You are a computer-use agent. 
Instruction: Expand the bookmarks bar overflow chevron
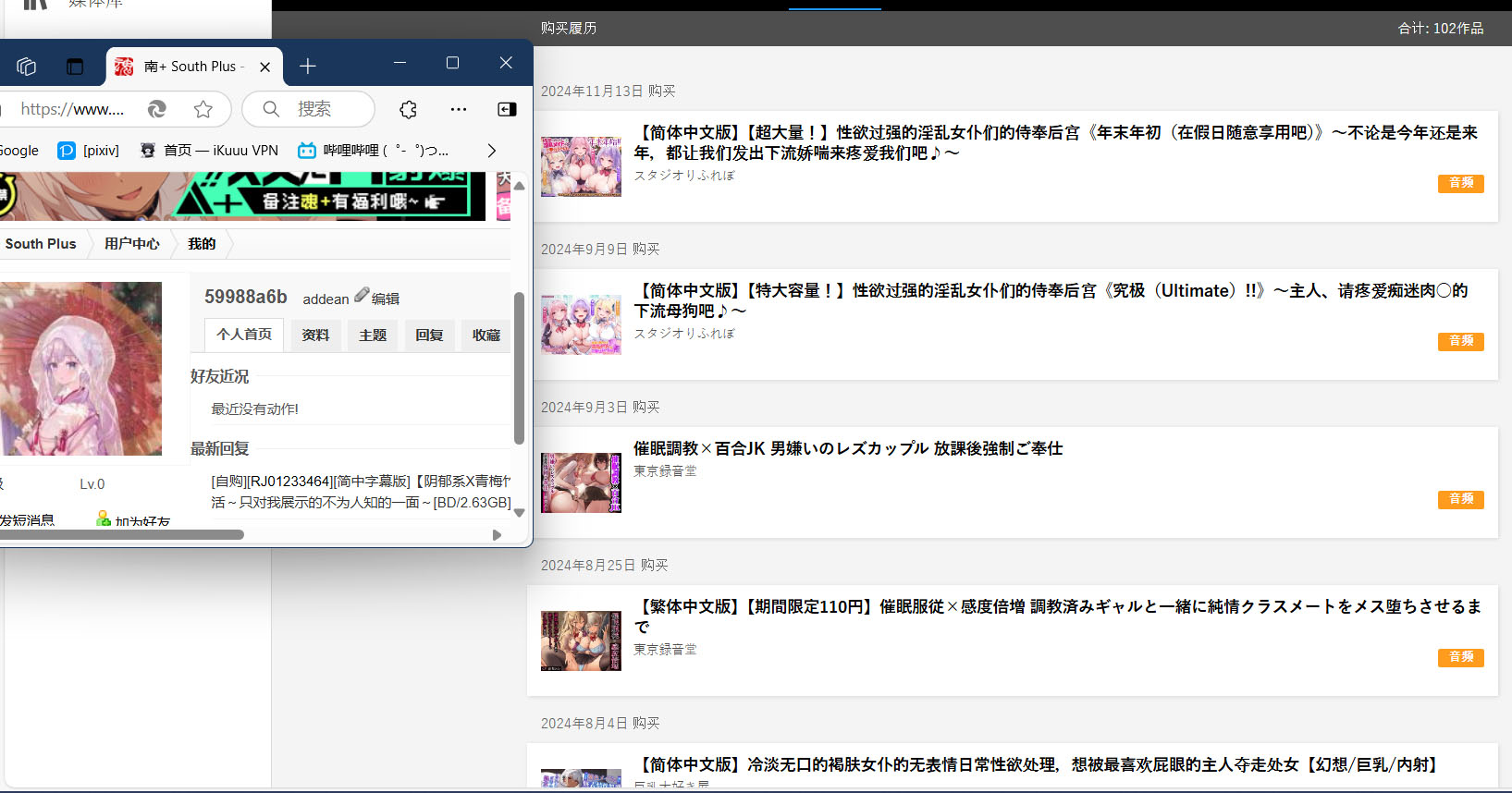click(491, 151)
